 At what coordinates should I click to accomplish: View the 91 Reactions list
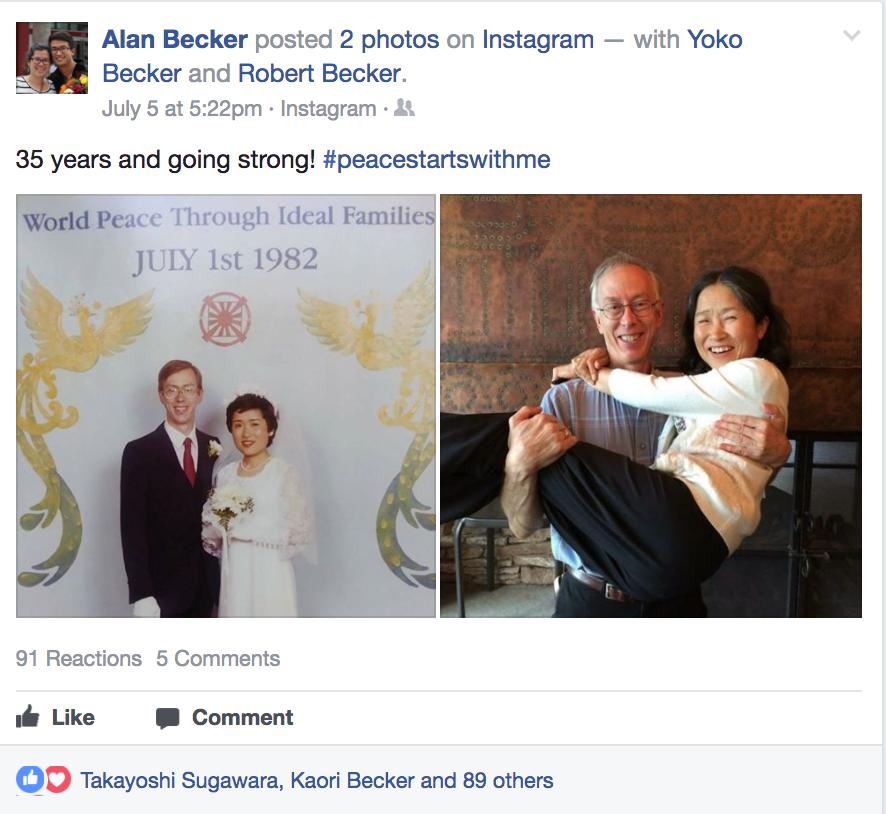(x=79, y=658)
